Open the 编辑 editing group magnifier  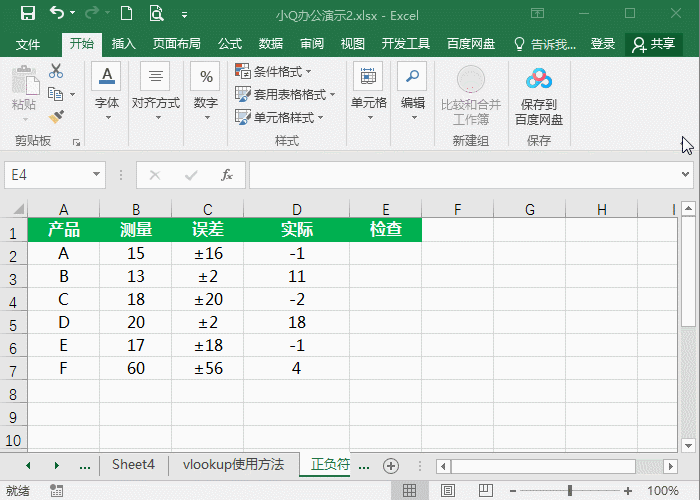click(412, 76)
